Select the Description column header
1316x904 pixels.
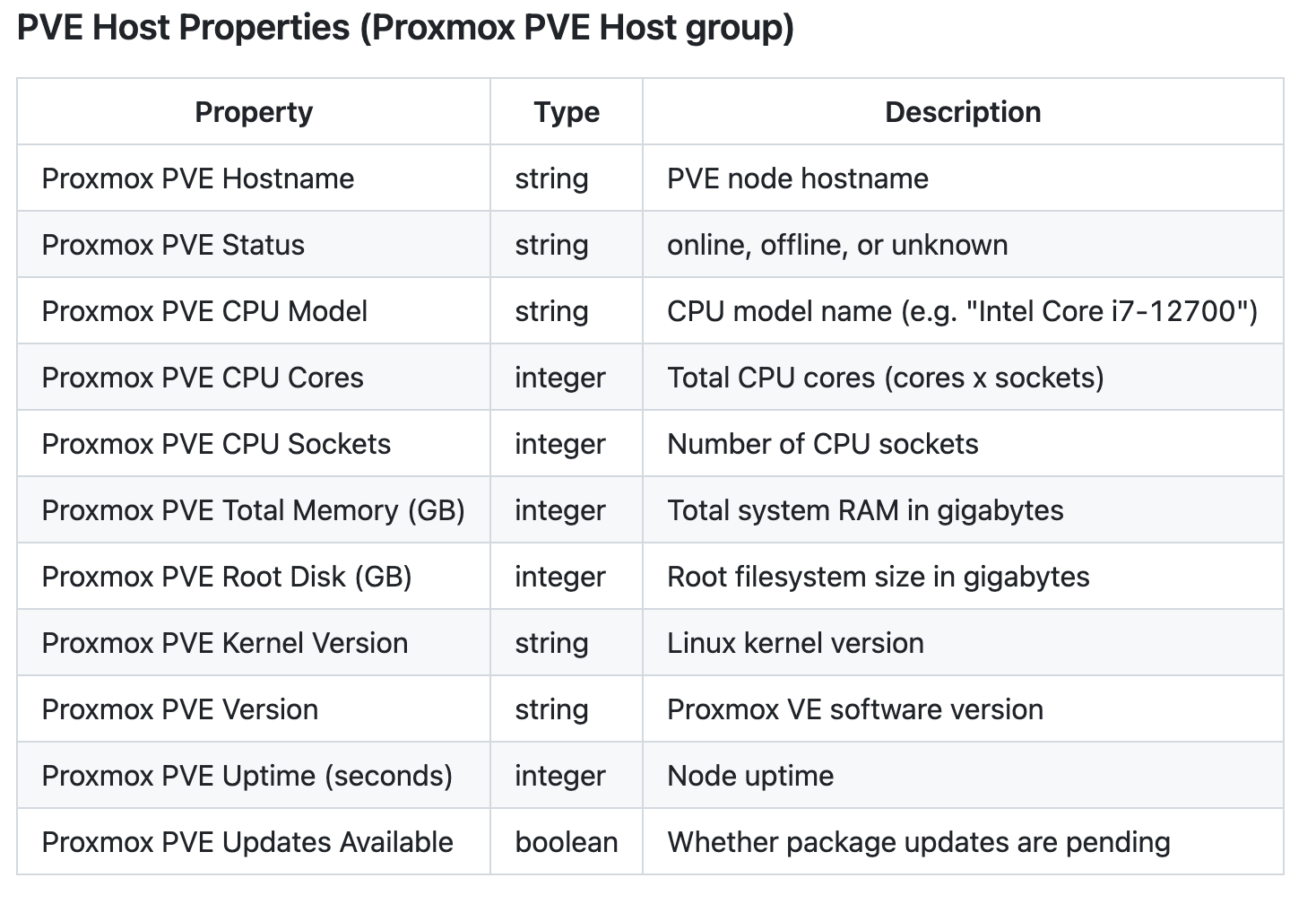click(x=963, y=112)
